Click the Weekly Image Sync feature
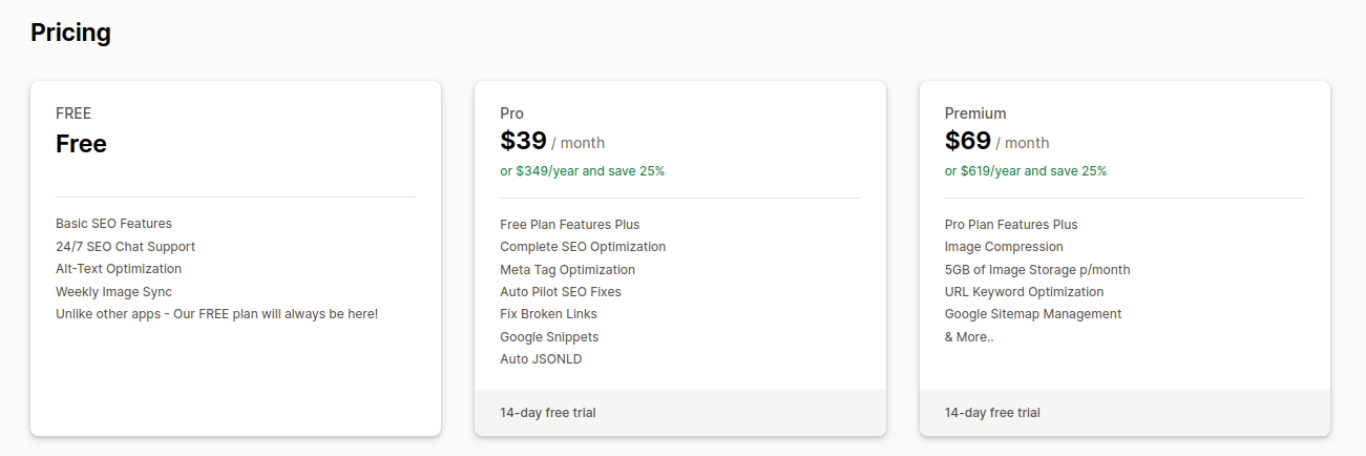 pyautogui.click(x=114, y=292)
